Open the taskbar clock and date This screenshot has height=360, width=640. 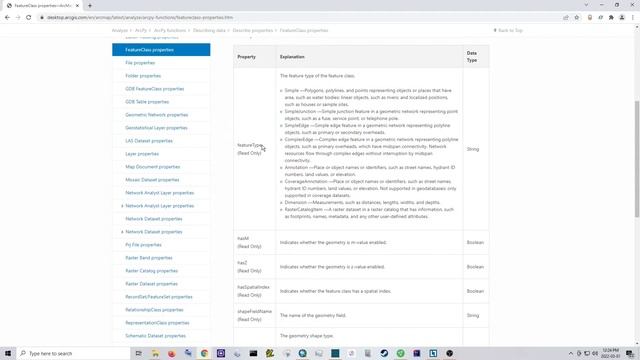pos(610,353)
